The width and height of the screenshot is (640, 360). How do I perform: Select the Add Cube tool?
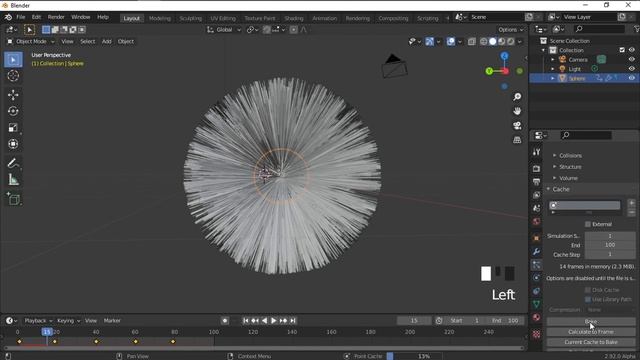[13, 199]
